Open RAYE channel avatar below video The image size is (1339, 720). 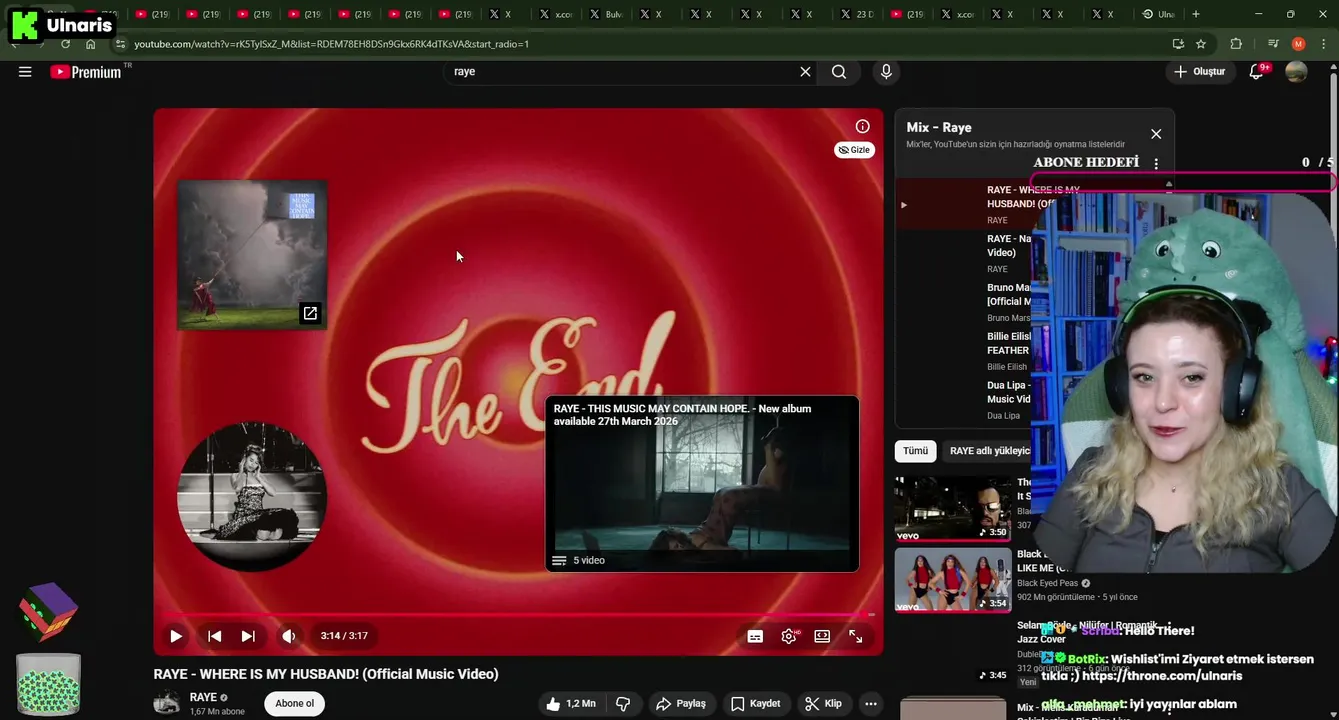(167, 703)
